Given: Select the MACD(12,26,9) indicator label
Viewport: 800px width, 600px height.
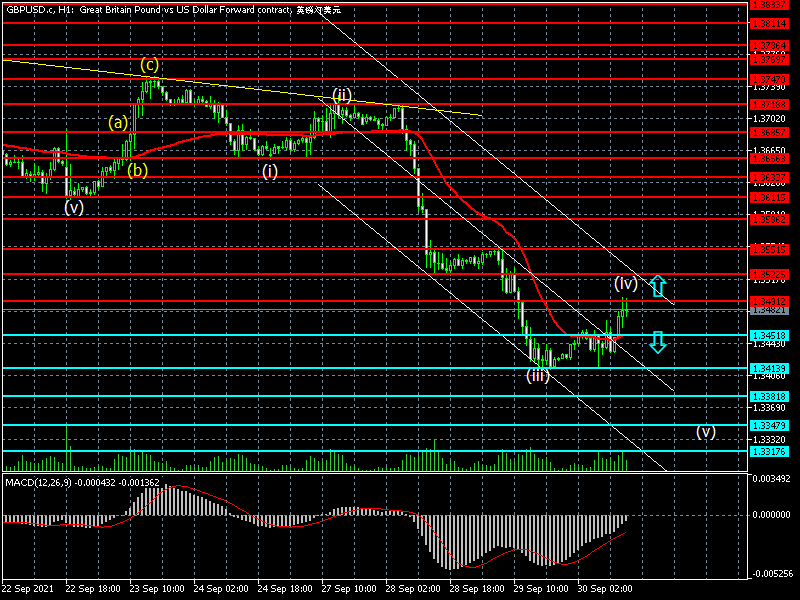Looking at the screenshot, I should (x=82, y=482).
